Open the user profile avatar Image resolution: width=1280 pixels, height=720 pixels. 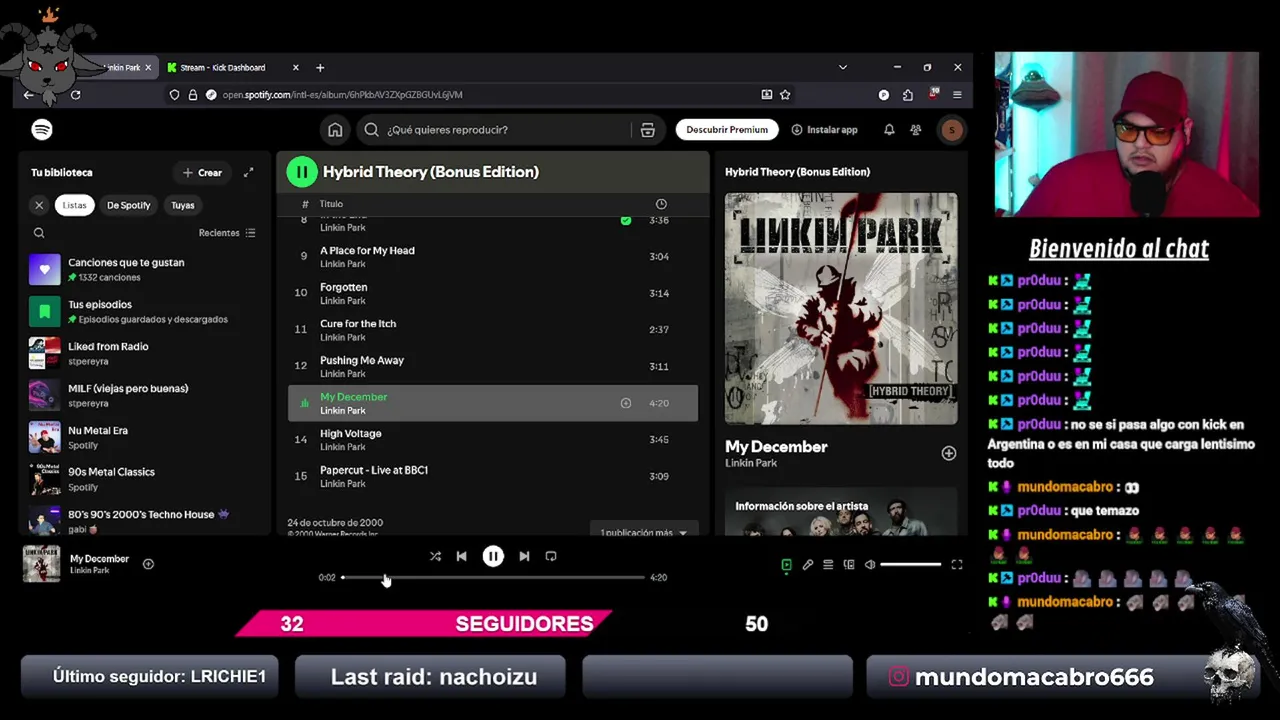pyautogui.click(x=951, y=129)
